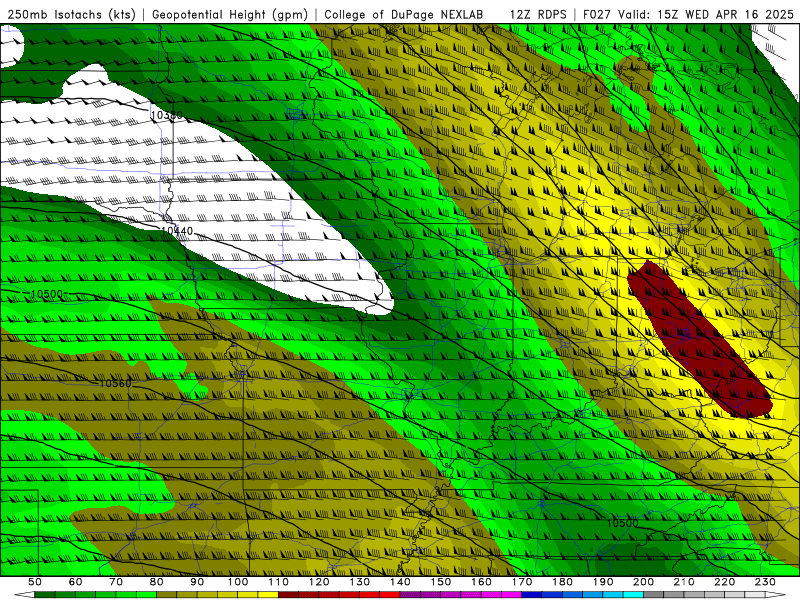The width and height of the screenshot is (800, 600).
Task: Click the 10380 height contour label
Action: [166, 115]
